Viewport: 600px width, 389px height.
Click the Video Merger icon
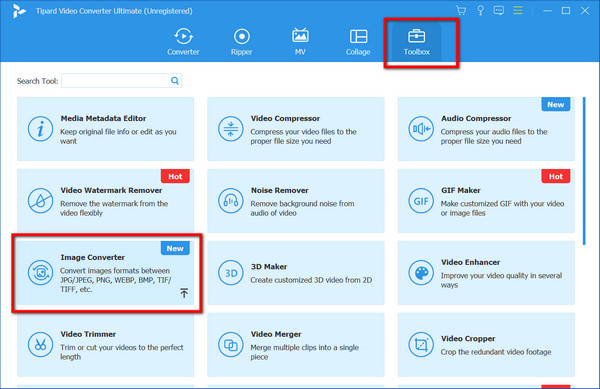230,345
